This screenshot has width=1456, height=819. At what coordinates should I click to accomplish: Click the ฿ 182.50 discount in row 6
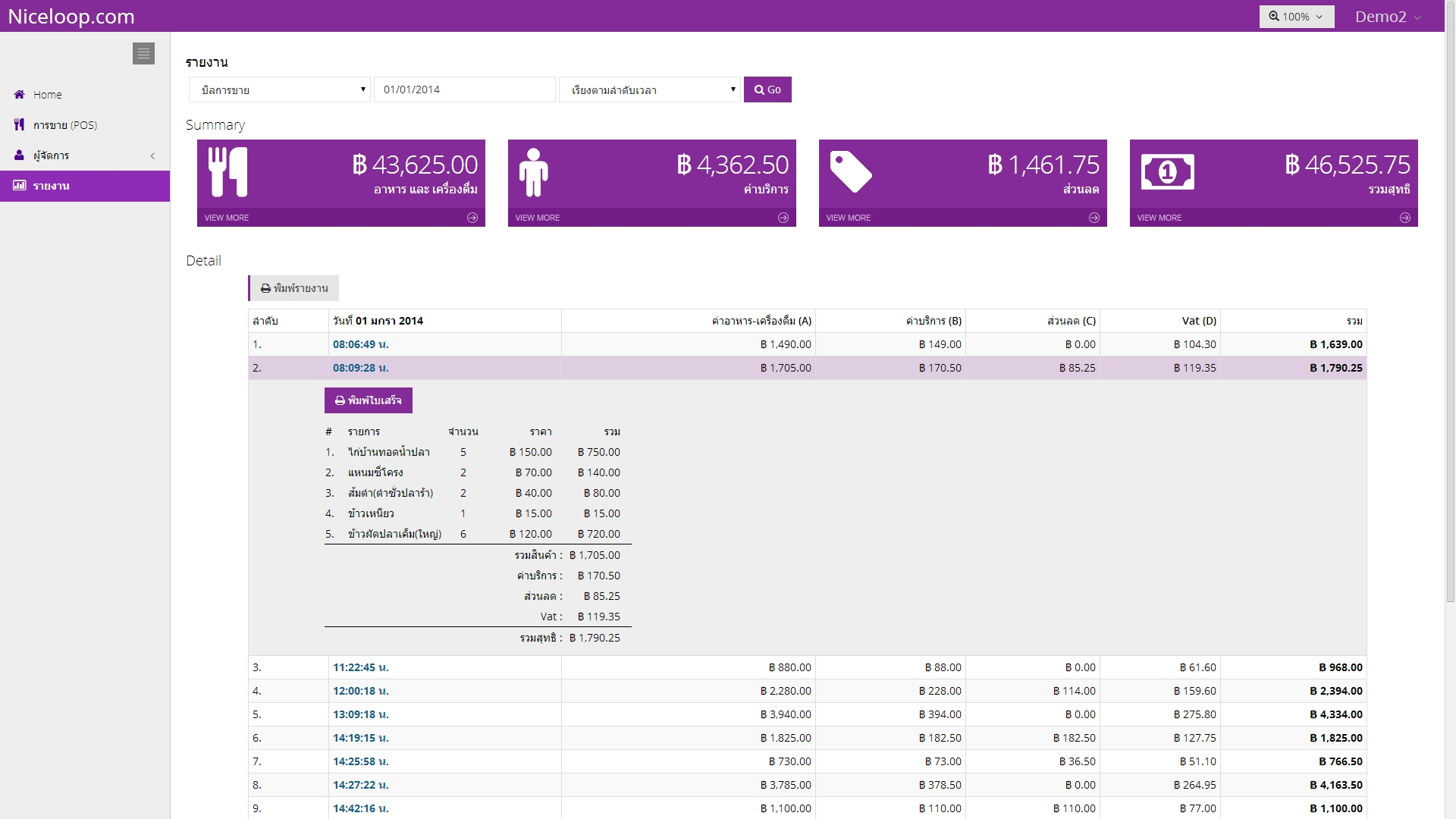pos(1075,738)
